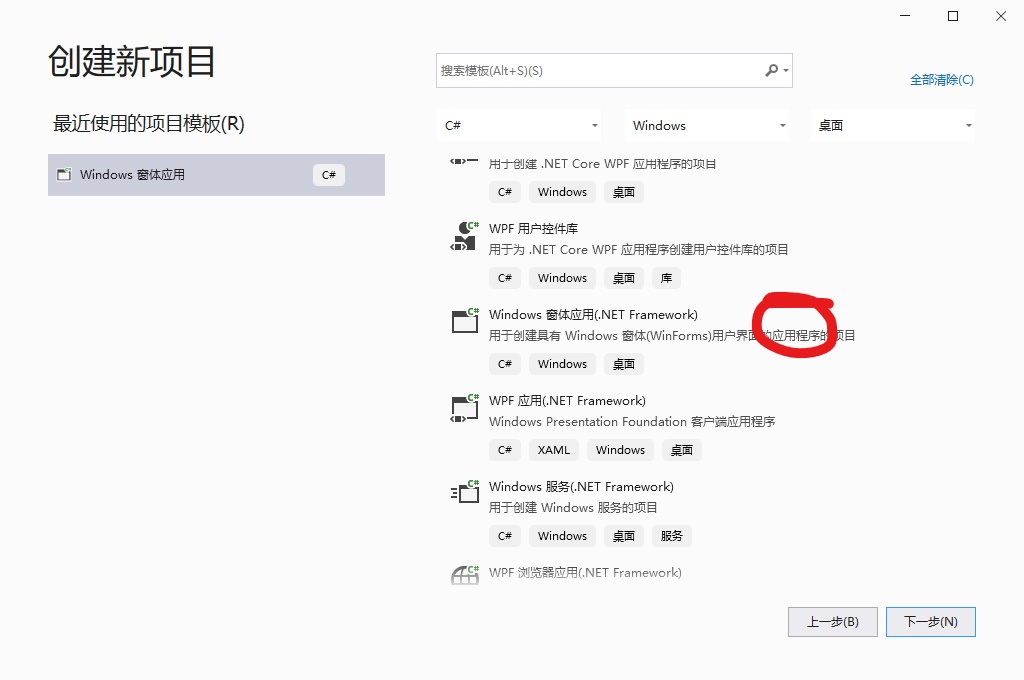Image resolution: width=1024 pixels, height=680 pixels.
Task: Click description "用于创建 Windows 服务的项目"
Action: (573, 508)
